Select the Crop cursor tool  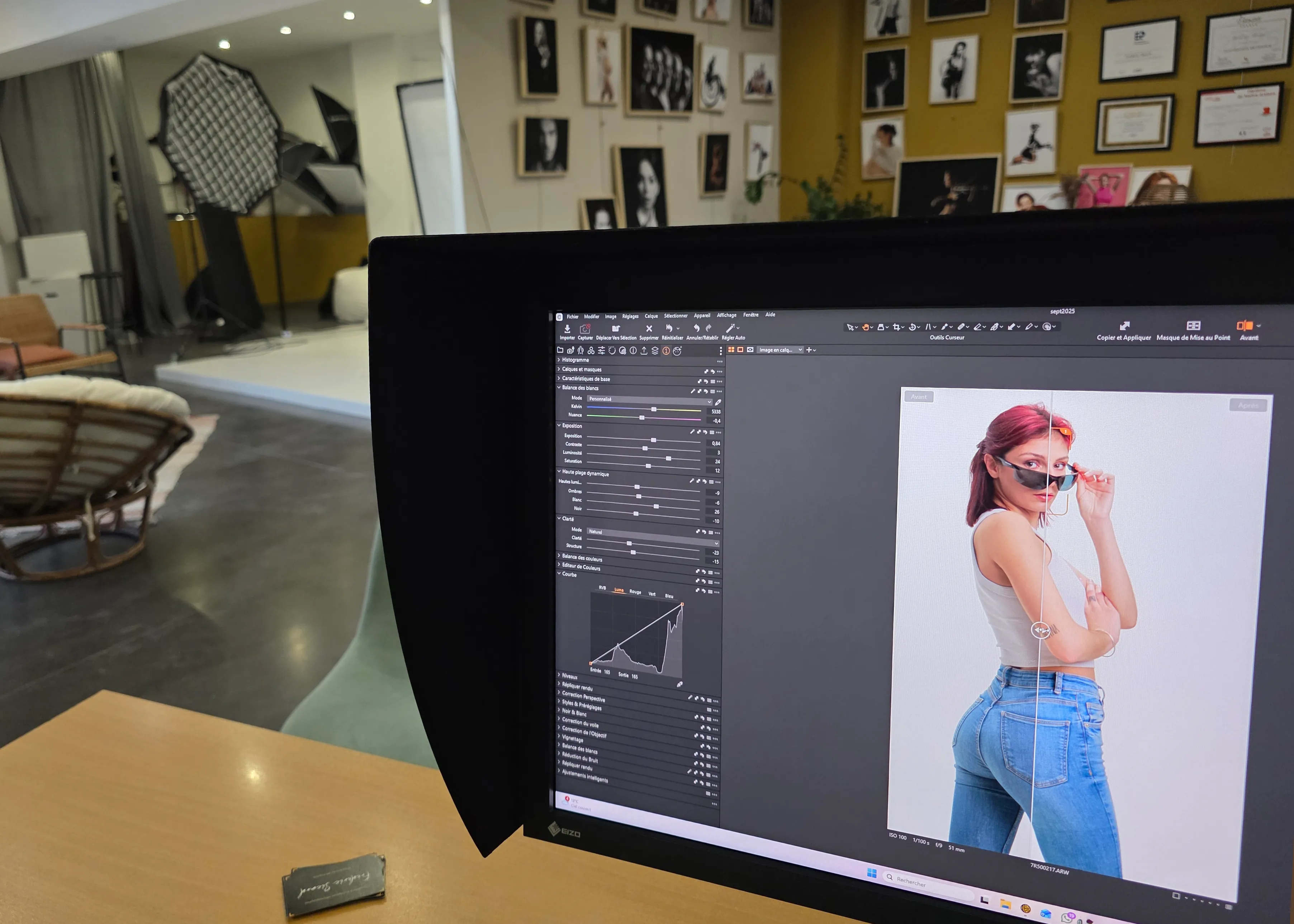pos(896,327)
